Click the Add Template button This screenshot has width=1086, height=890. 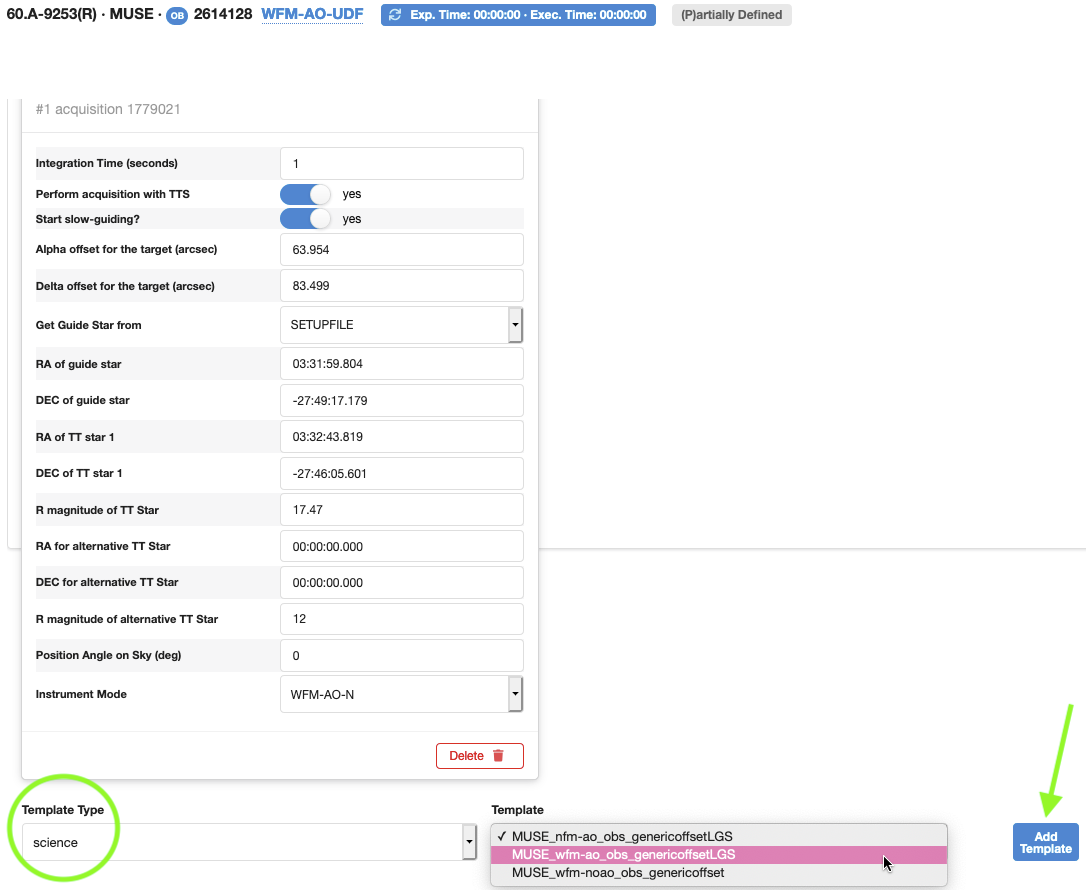[x=1046, y=842]
